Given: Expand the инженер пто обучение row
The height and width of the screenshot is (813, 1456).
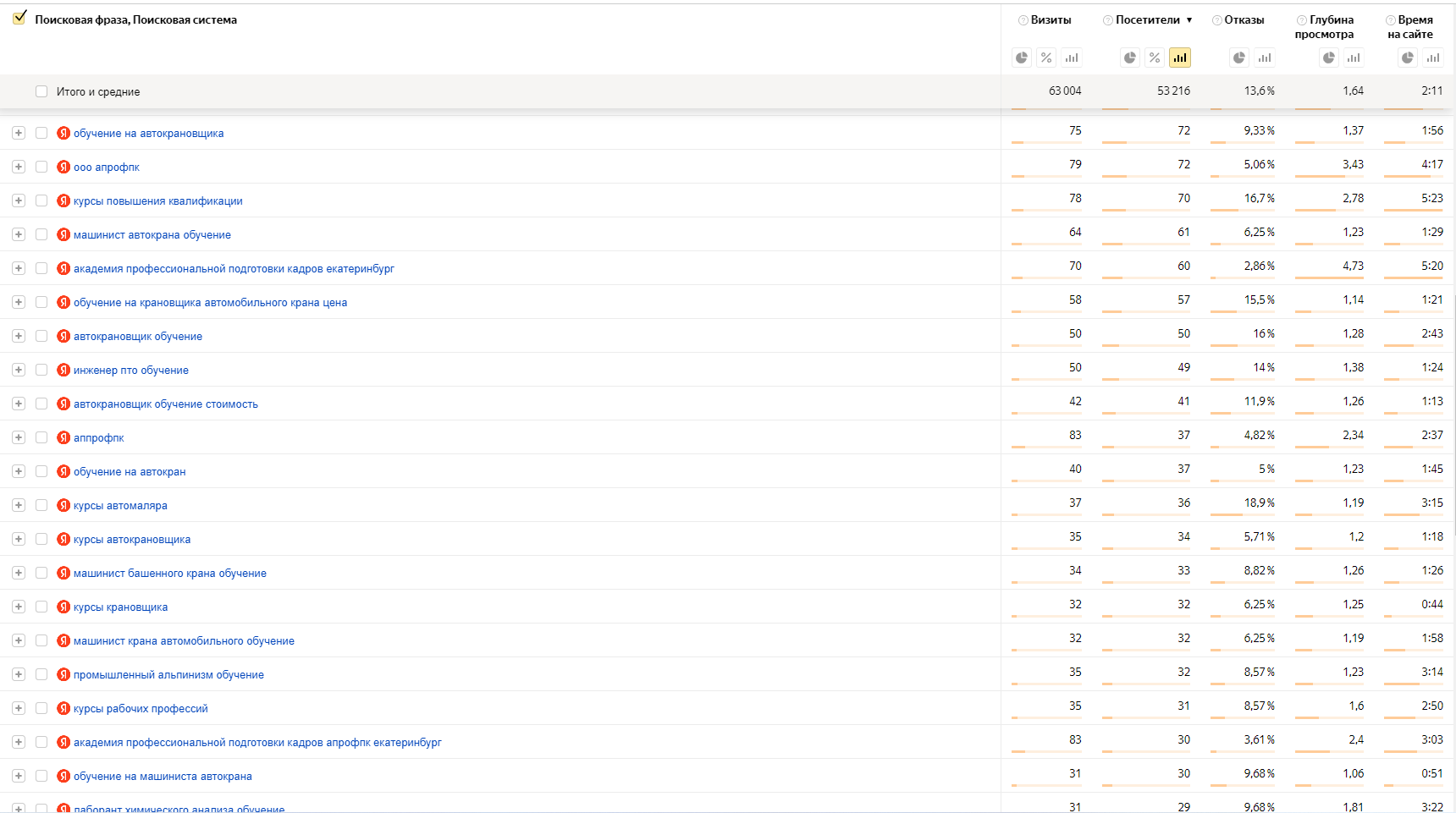Looking at the screenshot, I should [19, 370].
